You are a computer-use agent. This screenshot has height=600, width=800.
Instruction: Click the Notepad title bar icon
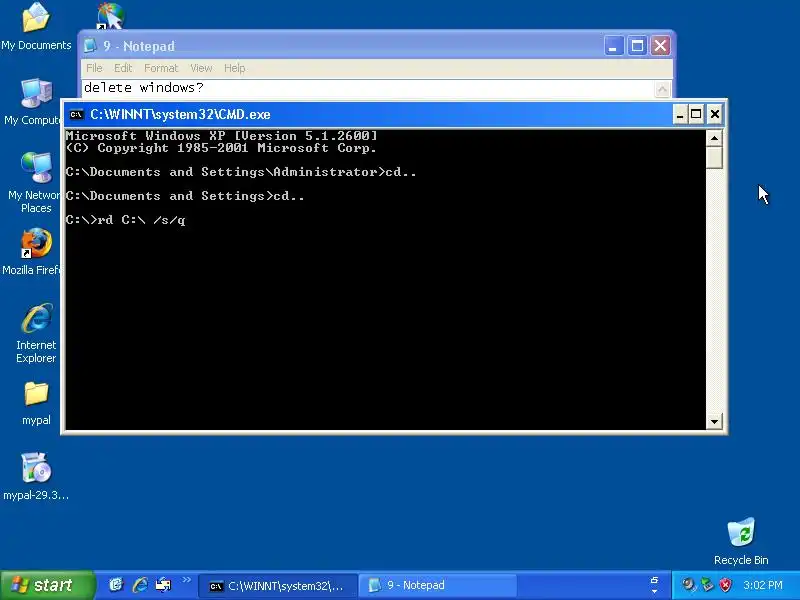(90, 45)
